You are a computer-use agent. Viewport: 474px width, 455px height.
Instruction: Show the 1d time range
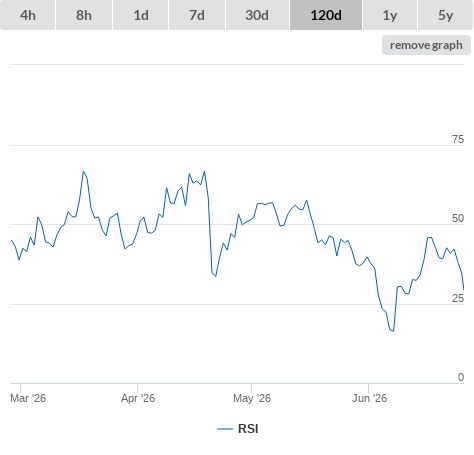141,15
